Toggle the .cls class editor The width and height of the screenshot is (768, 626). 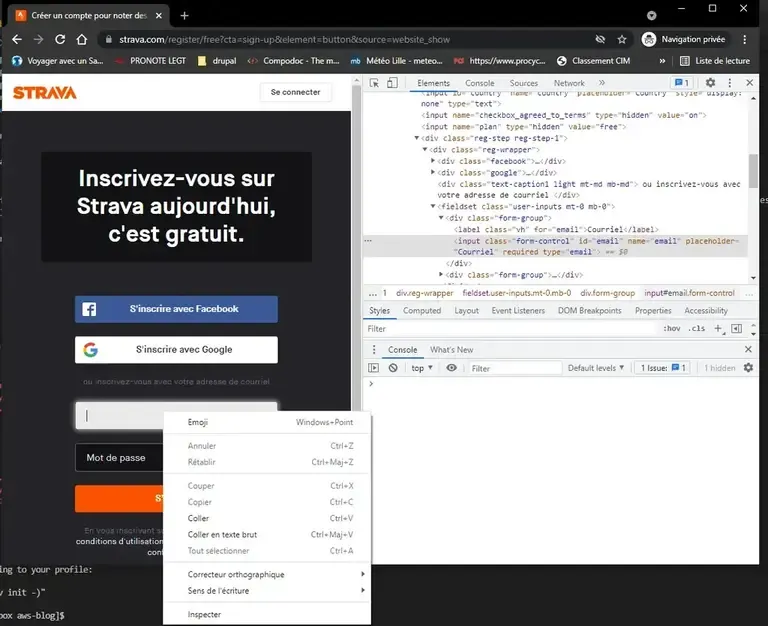pyautogui.click(x=696, y=329)
